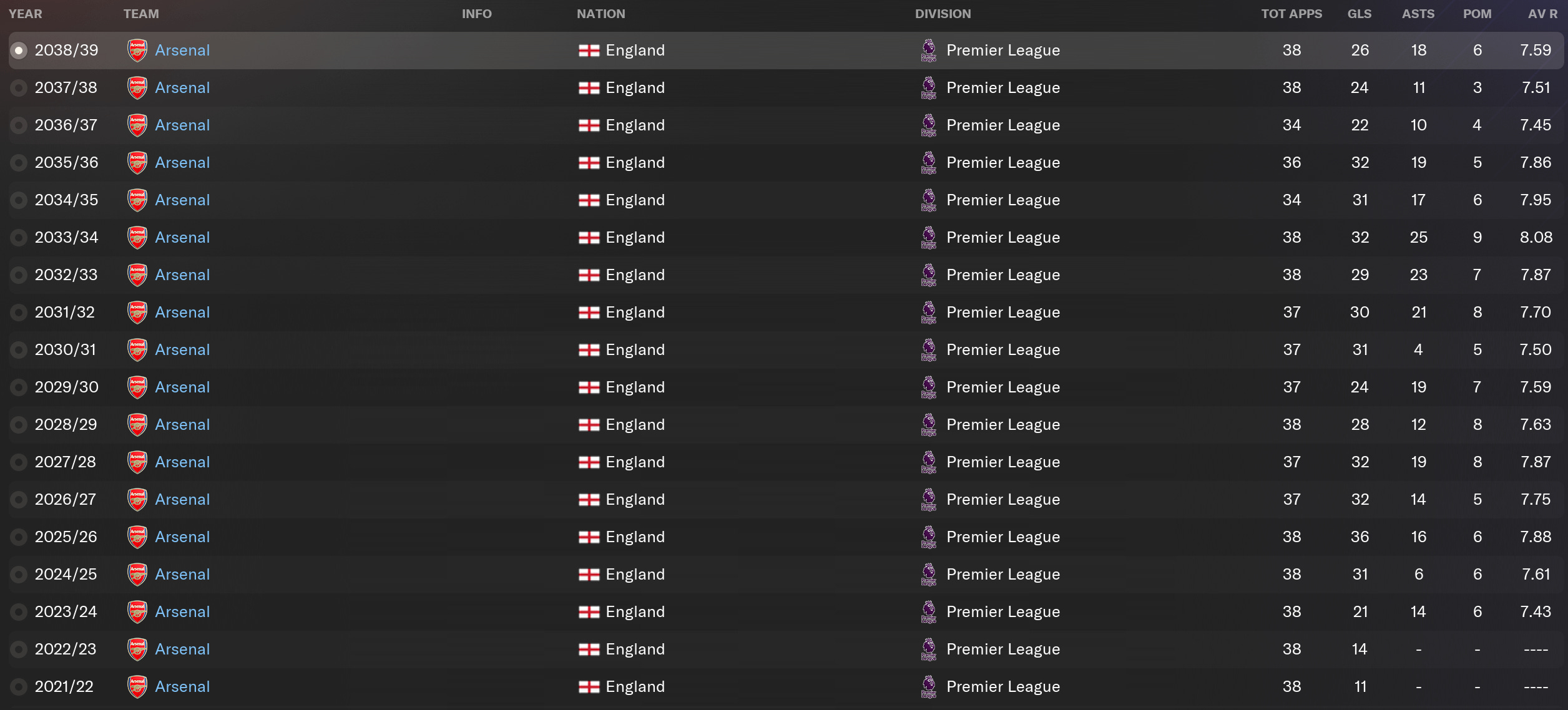Click Premier League logo in 2027/28 row
The width and height of the screenshot is (1568, 710).
[929, 462]
